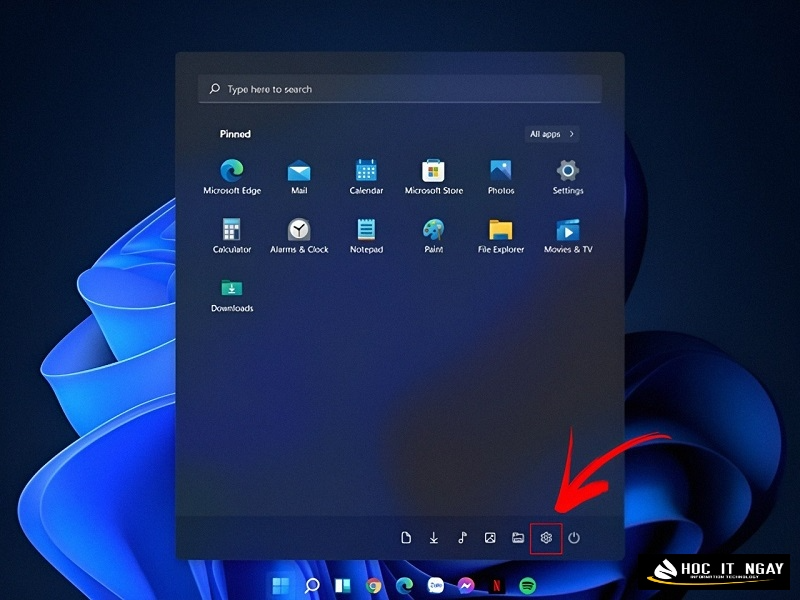The image size is (800, 600).
Task: Launch the Photos app
Action: coord(501,177)
